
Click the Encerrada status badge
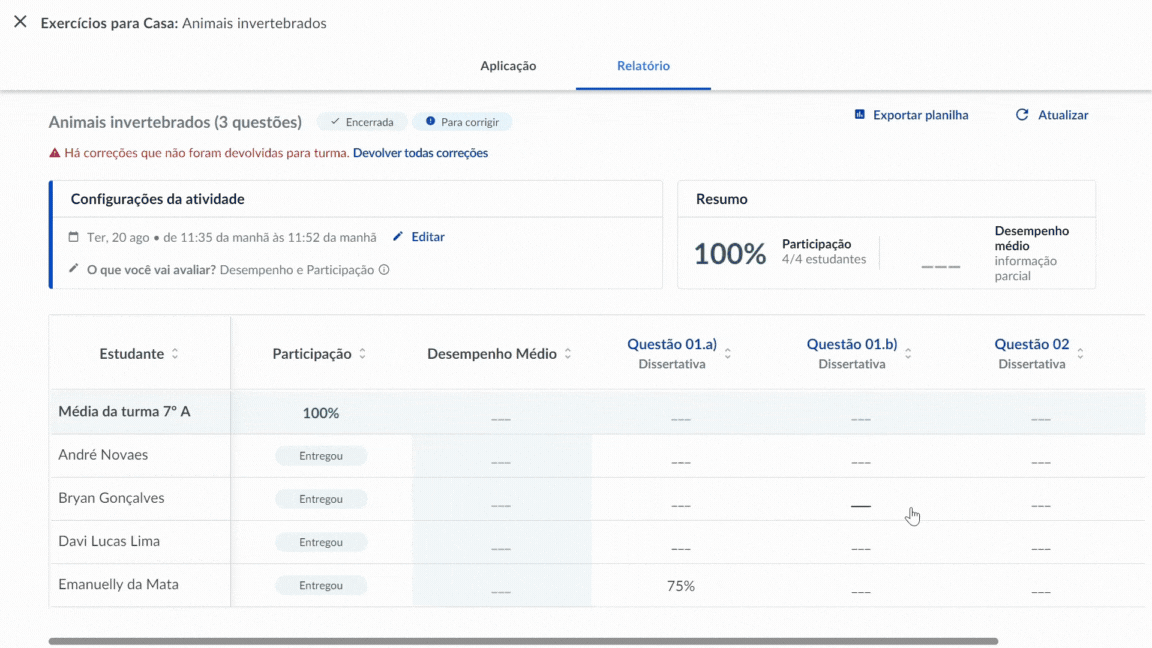click(361, 122)
